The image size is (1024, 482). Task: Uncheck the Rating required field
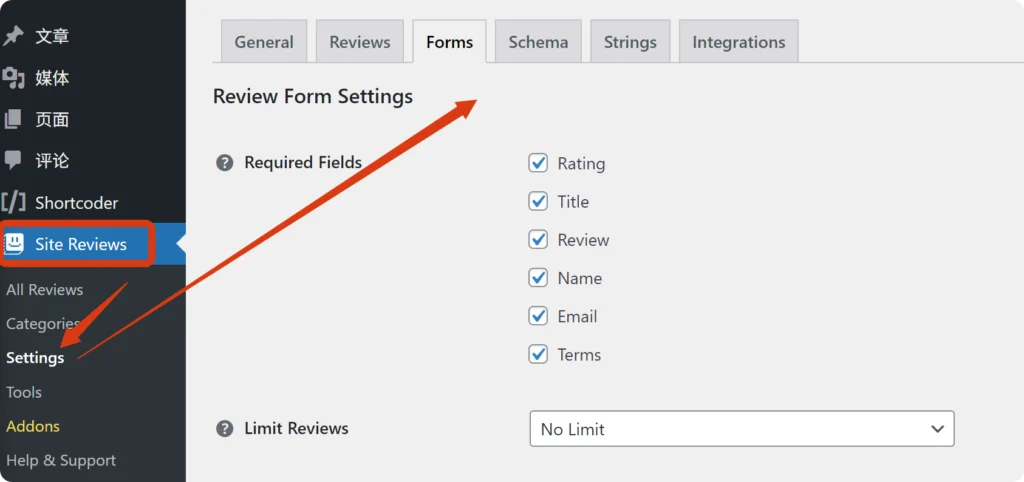pos(539,163)
